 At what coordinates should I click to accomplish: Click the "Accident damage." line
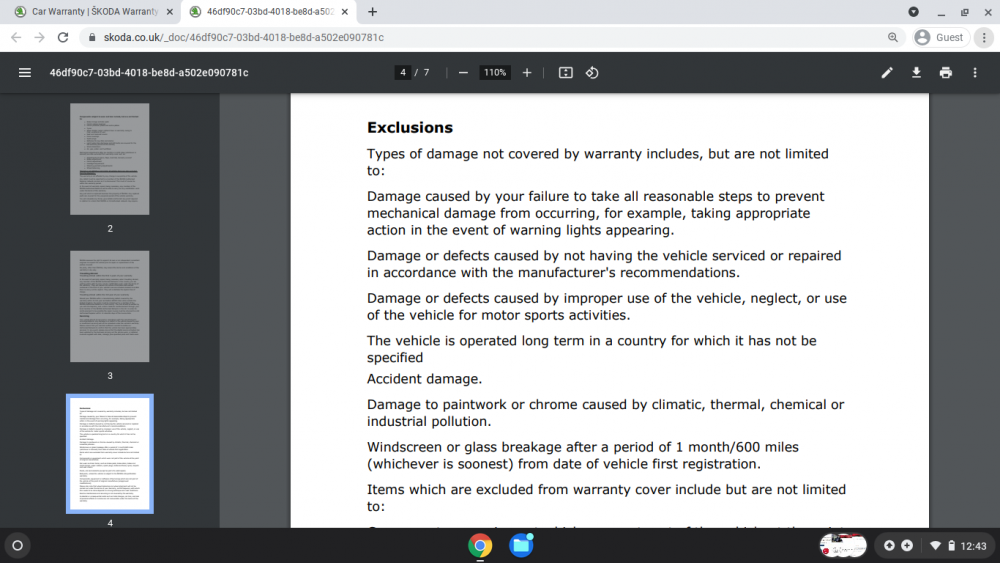424,379
